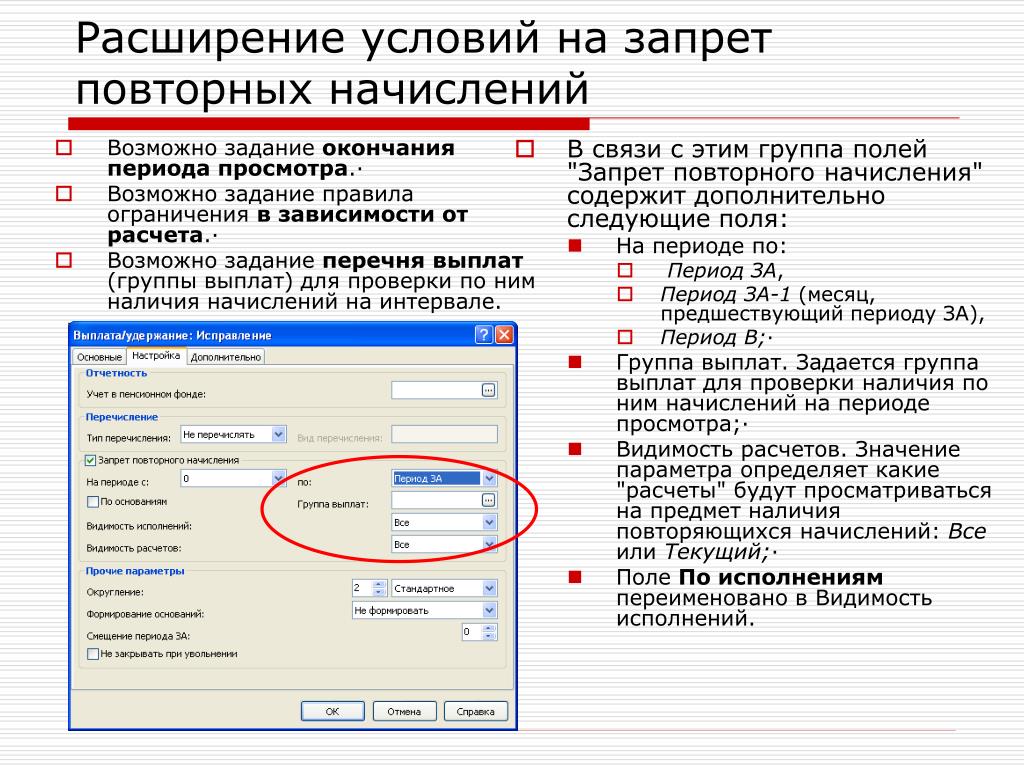Image resolution: width=1024 pixels, height=768 pixels.
Task: Click the disabled Вид перечисления field
Action: (444, 435)
